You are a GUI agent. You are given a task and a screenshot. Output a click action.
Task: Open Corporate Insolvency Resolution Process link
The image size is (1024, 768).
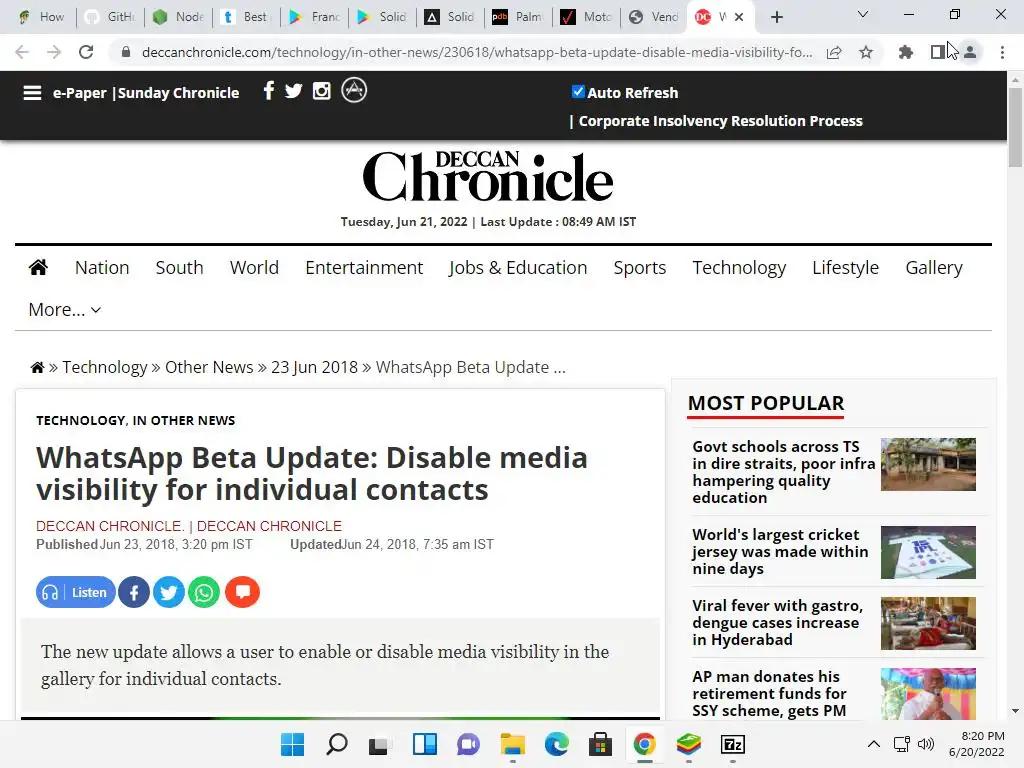coord(720,121)
